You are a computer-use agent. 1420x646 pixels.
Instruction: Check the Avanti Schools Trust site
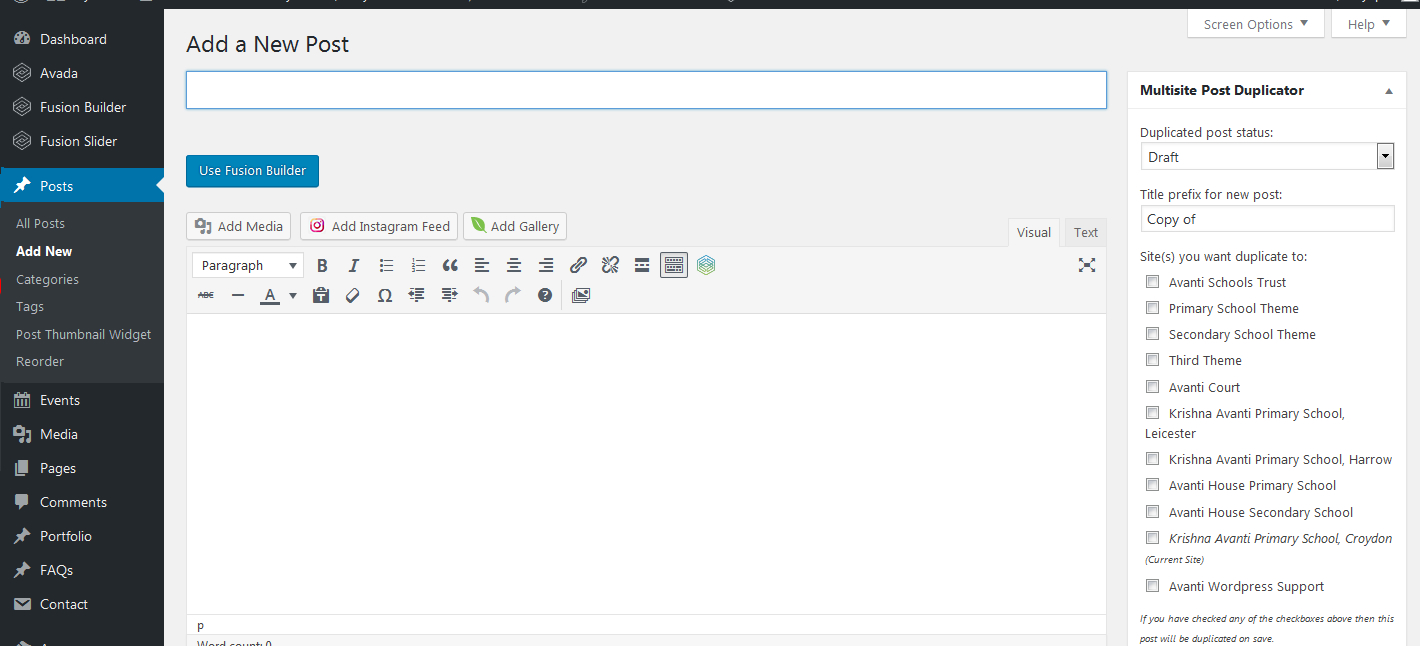click(1153, 282)
